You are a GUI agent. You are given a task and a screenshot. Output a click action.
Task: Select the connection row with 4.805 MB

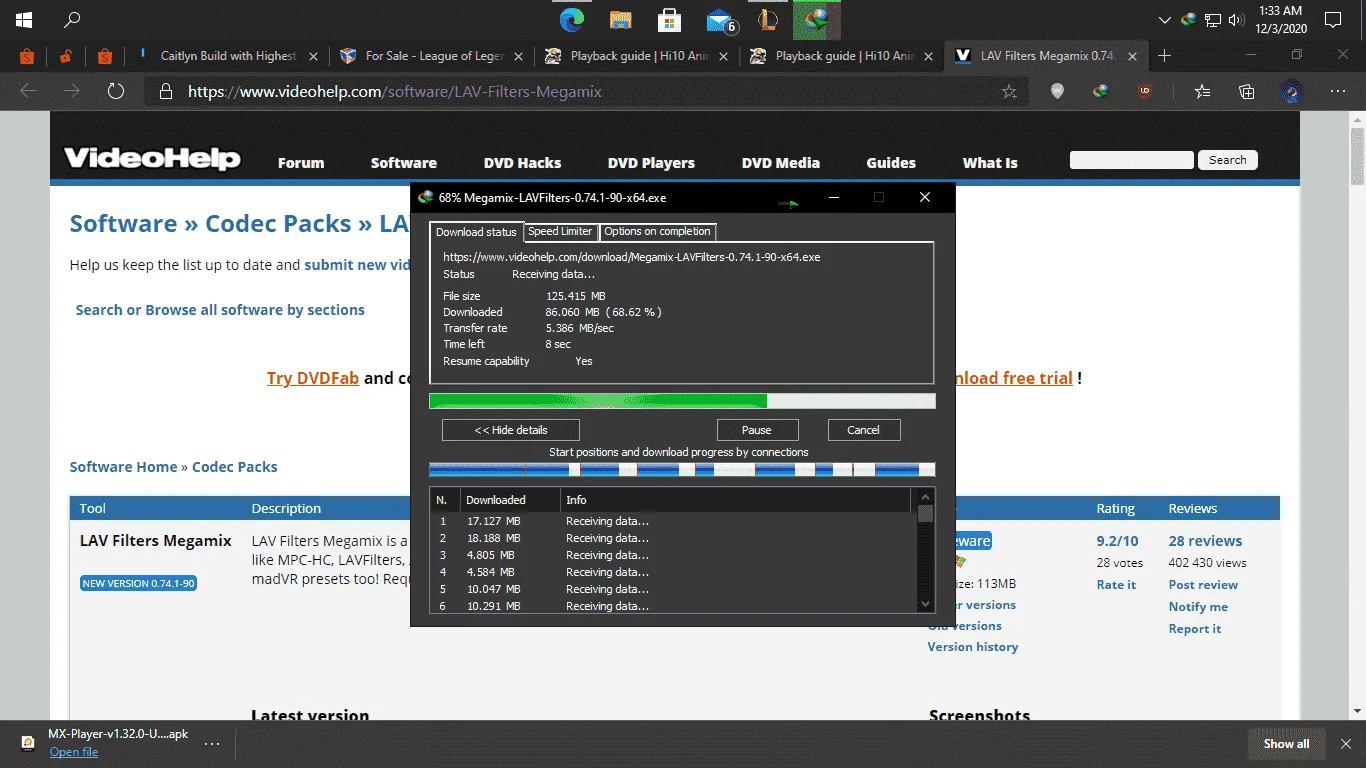[672, 555]
